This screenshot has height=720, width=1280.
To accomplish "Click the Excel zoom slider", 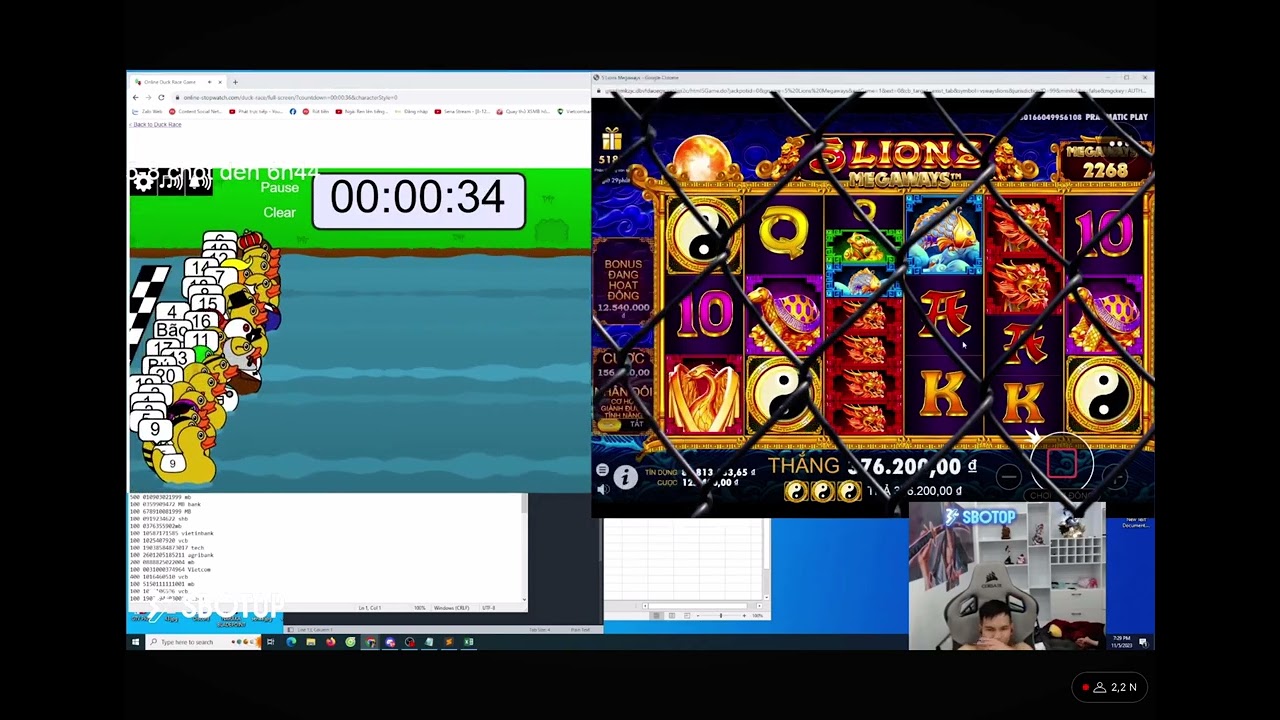I will point(720,615).
